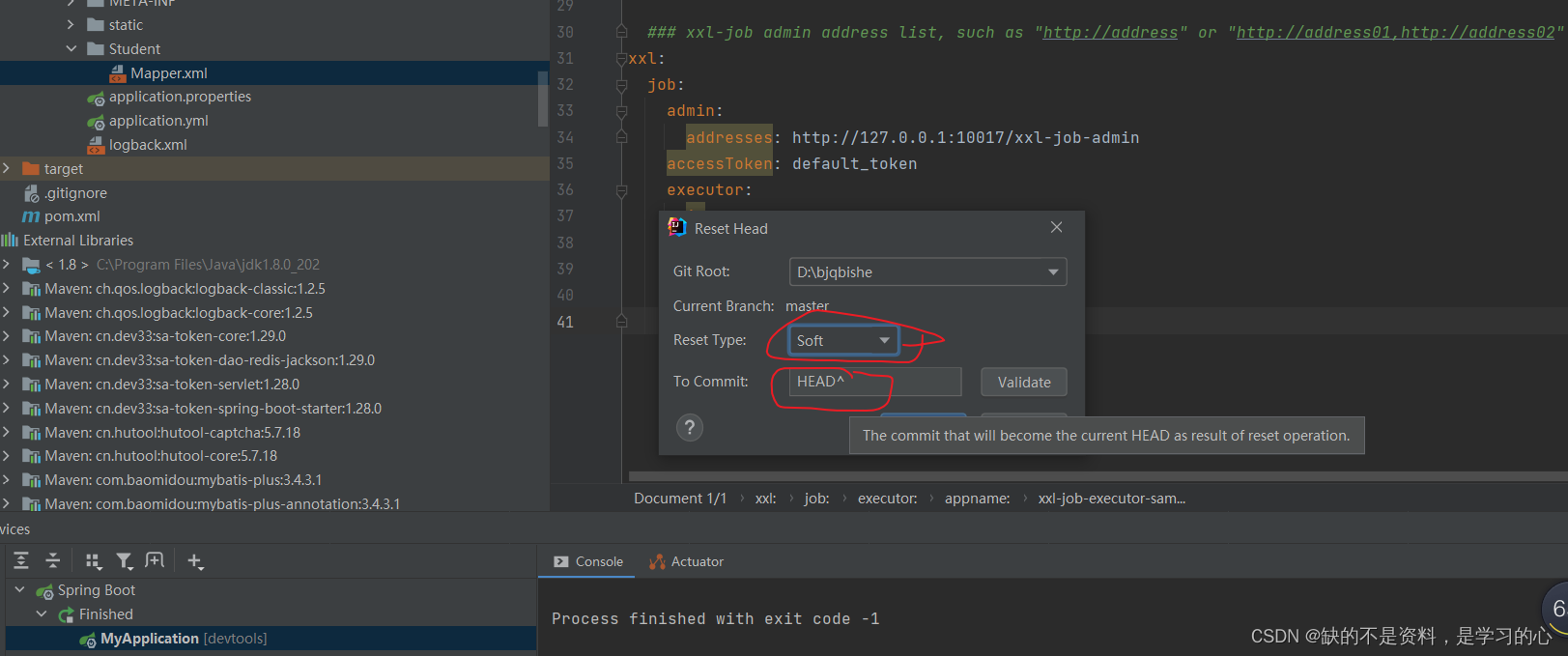Open the services filter funnel icon

point(124,560)
